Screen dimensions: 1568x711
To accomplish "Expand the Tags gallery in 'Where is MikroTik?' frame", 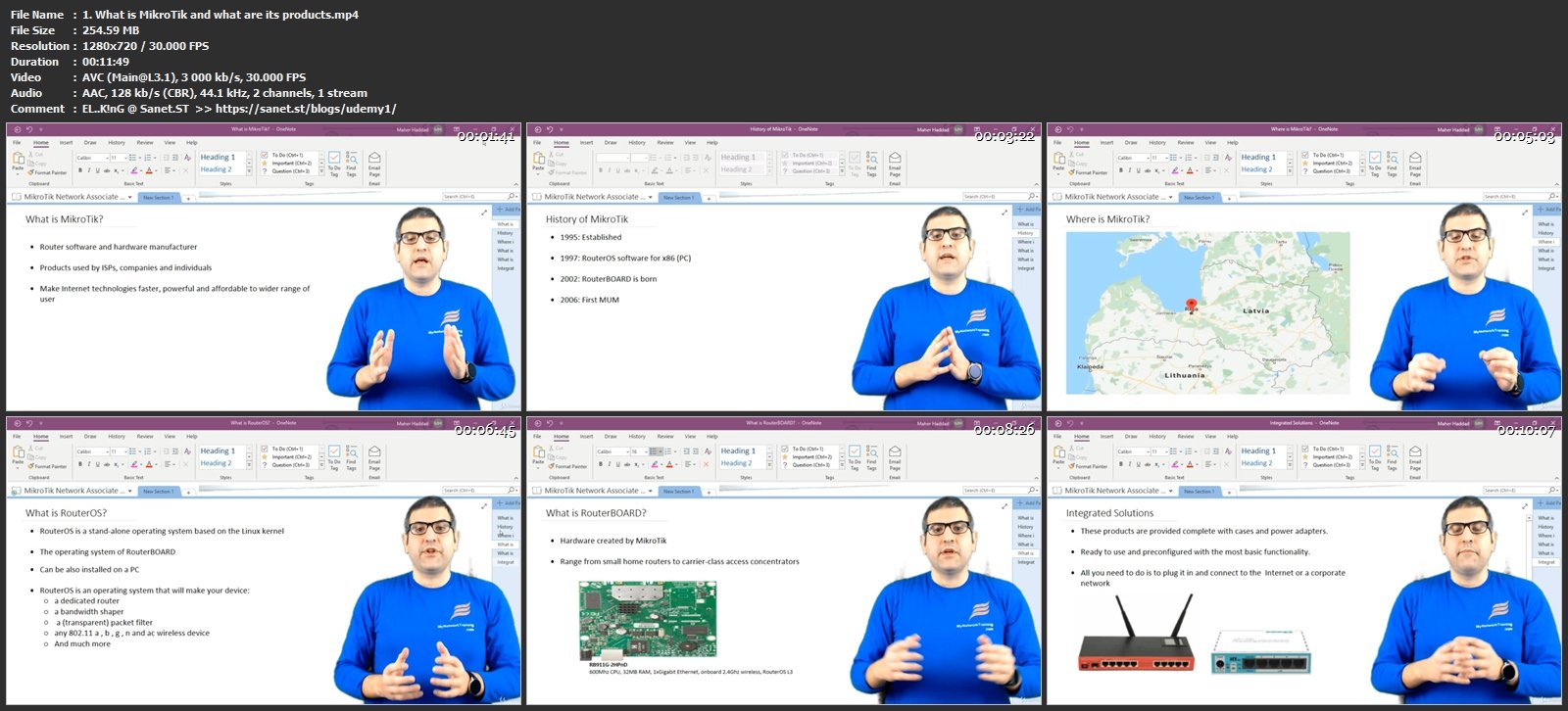I will [1362, 171].
